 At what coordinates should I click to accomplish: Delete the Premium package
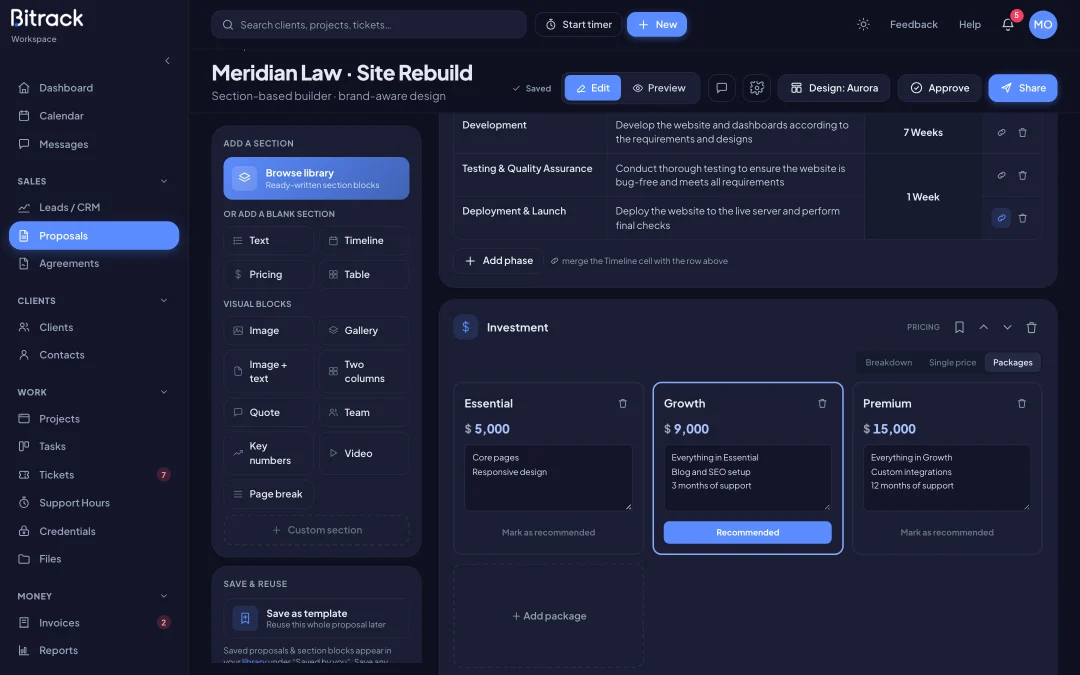1021,404
